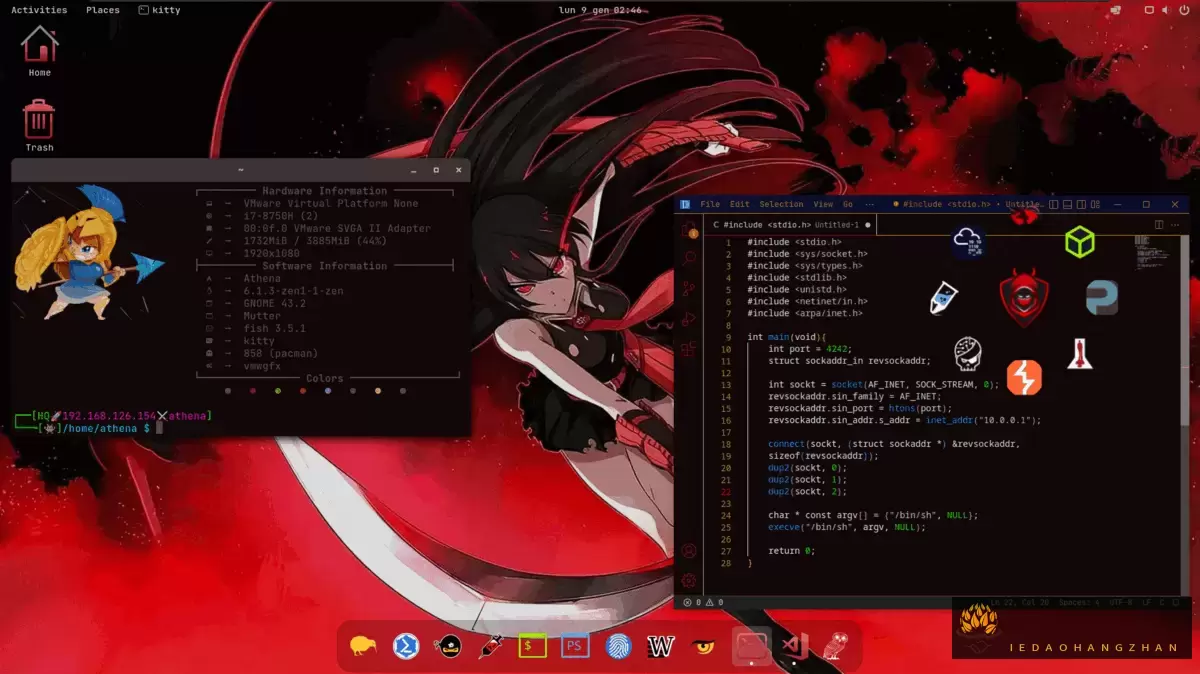Open the View menu in VS Code
Image resolution: width=1200 pixels, height=674 pixels.
click(x=823, y=204)
